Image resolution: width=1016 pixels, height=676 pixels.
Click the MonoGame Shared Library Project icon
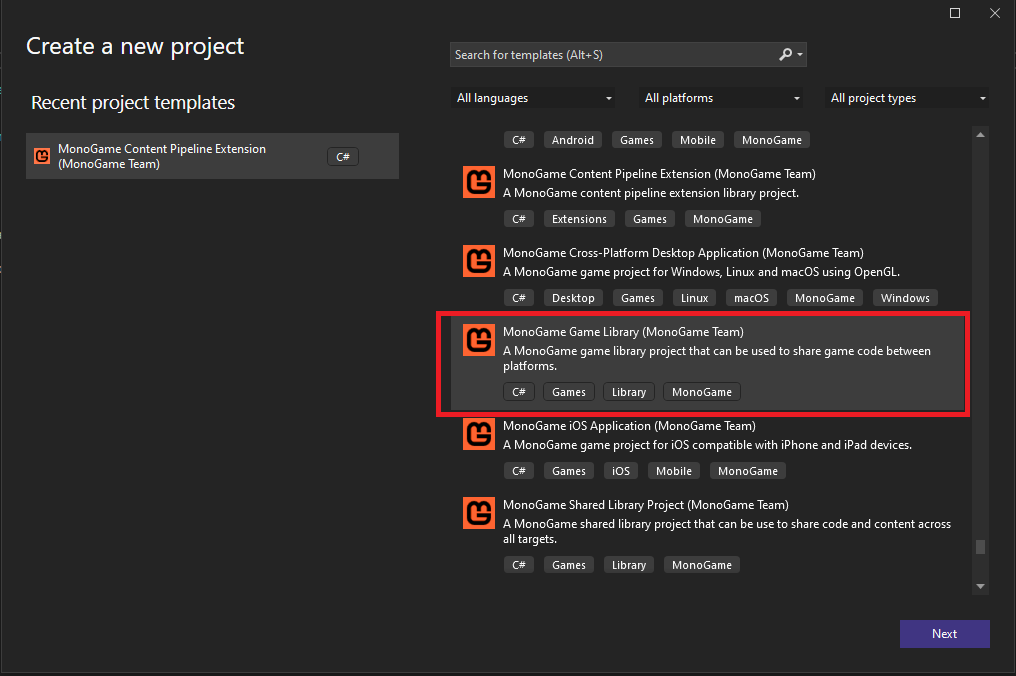[x=479, y=513]
